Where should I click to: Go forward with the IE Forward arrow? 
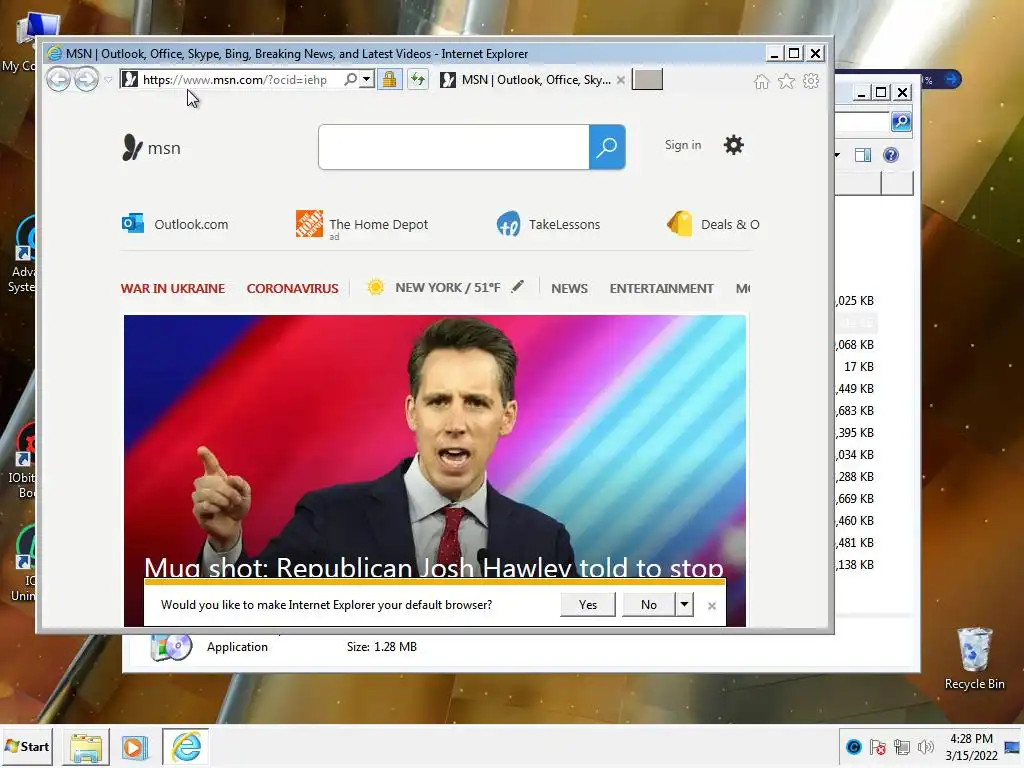[86, 80]
